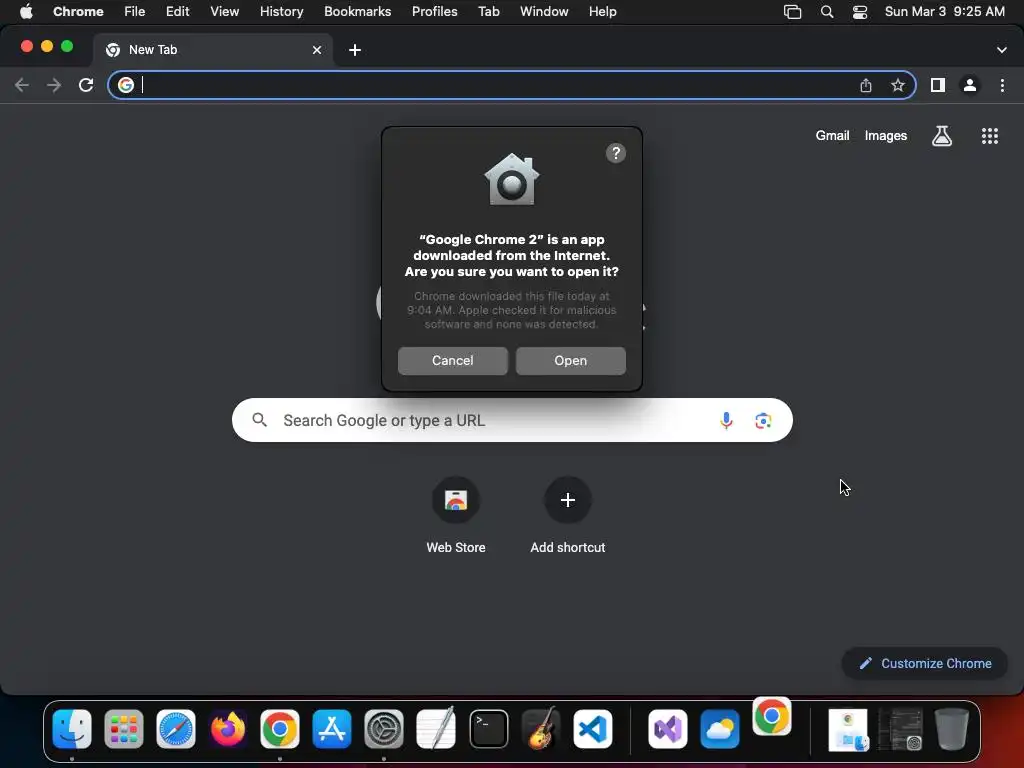Open the Tab menu

(x=488, y=12)
